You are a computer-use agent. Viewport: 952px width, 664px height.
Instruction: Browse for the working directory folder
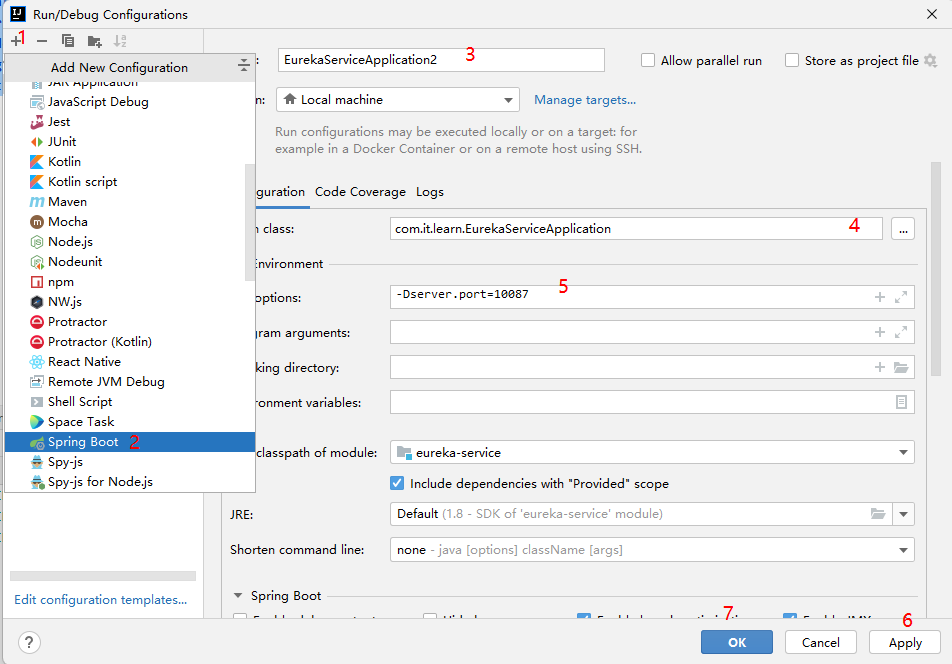click(x=901, y=368)
